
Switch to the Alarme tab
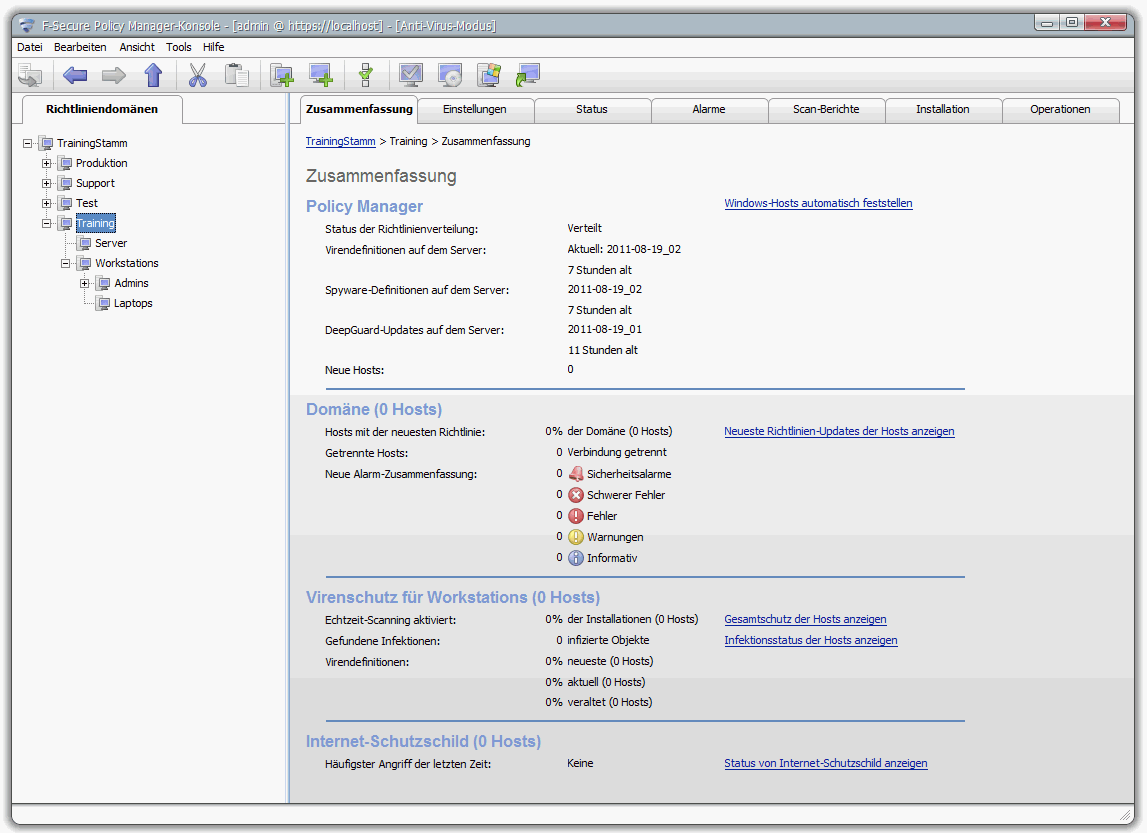(x=709, y=110)
